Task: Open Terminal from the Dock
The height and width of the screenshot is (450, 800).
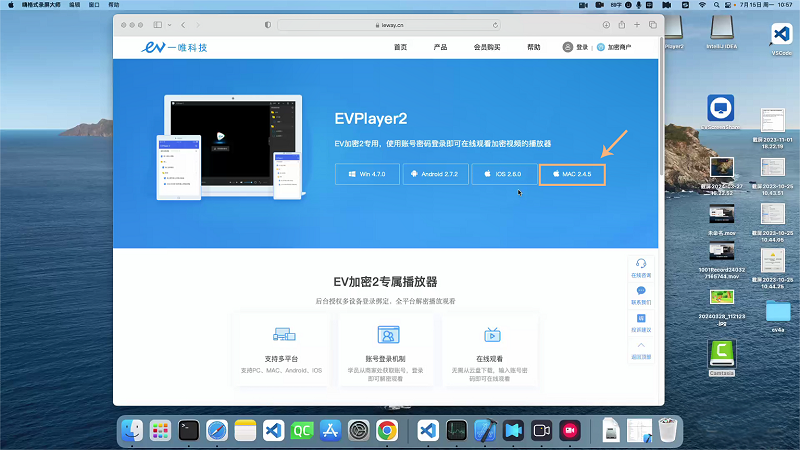Action: tap(189, 431)
